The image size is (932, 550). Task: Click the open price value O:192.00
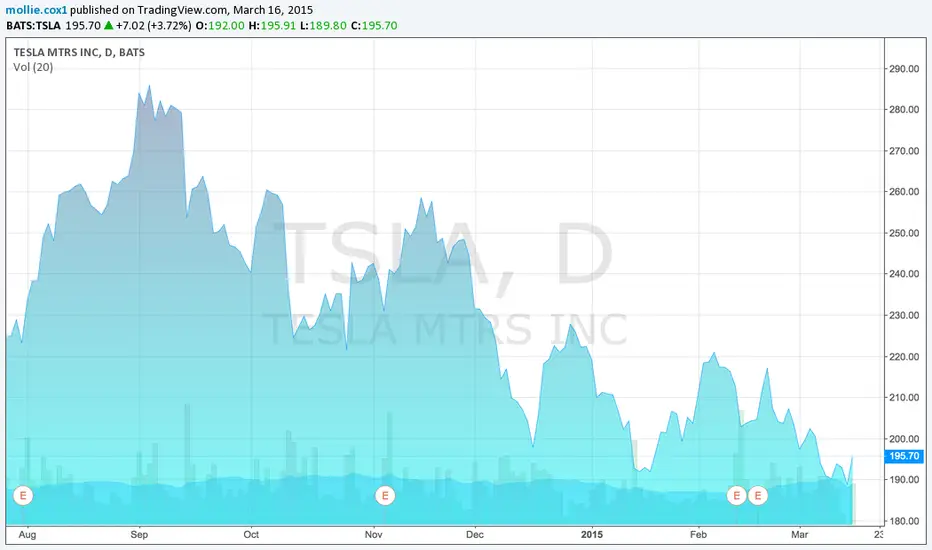point(220,26)
